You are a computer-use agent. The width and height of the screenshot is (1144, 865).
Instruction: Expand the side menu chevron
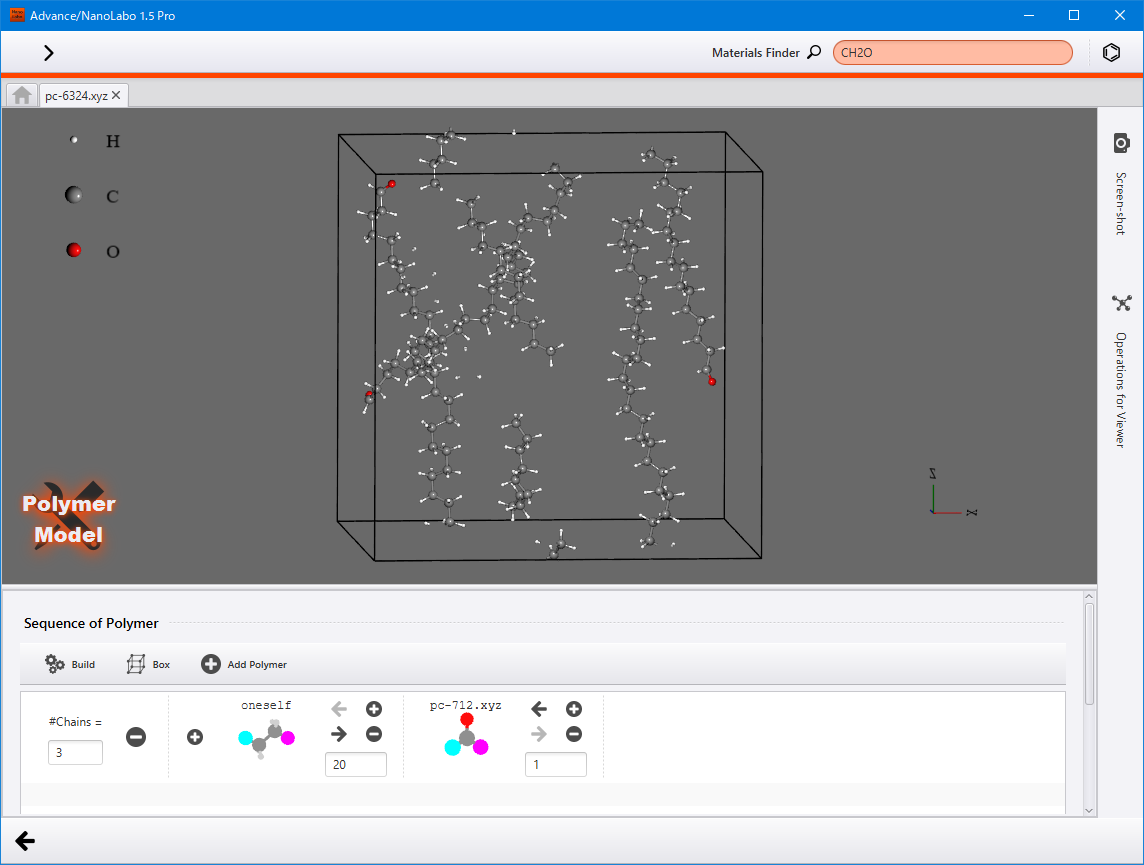[x=48, y=53]
